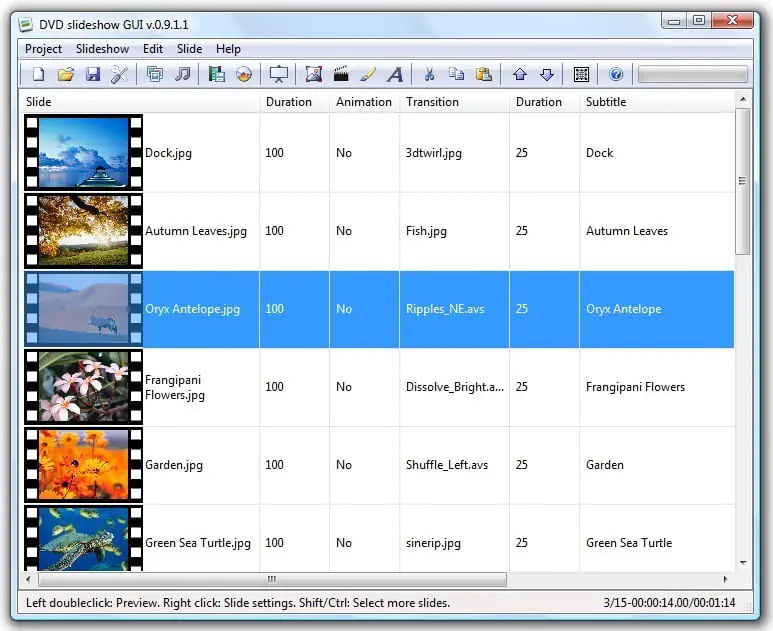Paste slide using the clipboard icon
773x631 pixels.
click(484, 74)
